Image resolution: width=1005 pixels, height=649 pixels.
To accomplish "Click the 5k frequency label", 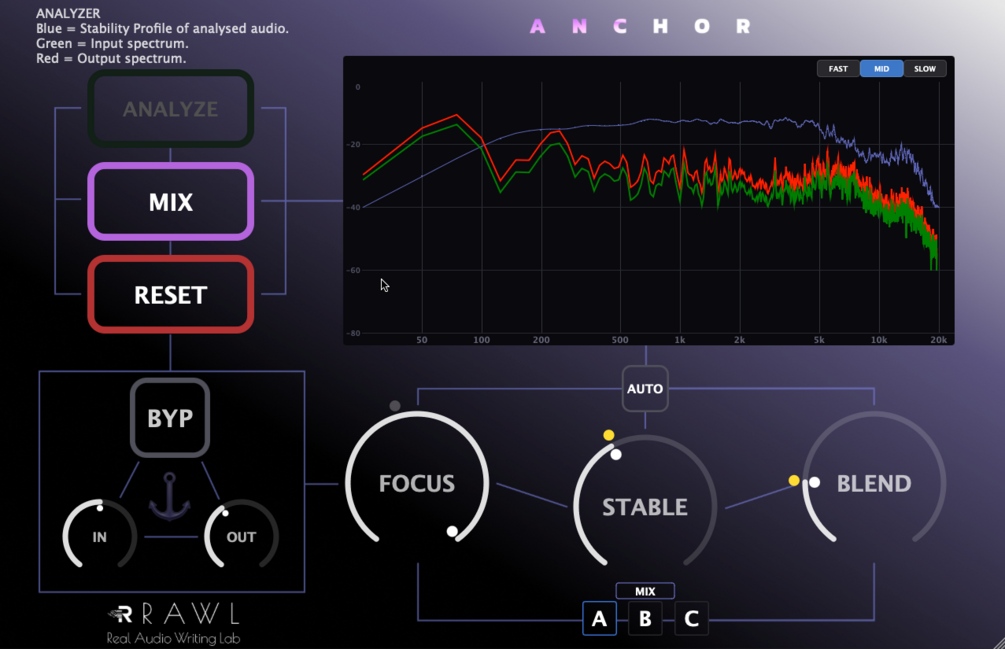I will point(819,340).
